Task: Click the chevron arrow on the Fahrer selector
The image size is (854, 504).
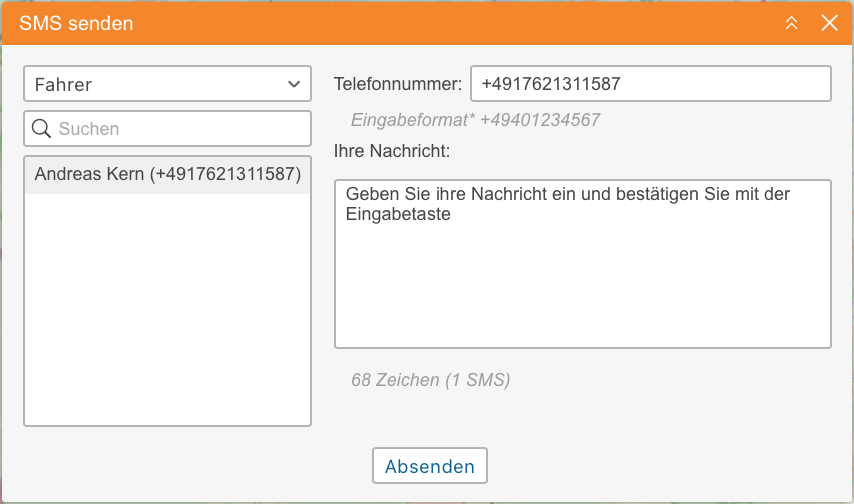Action: click(x=294, y=85)
